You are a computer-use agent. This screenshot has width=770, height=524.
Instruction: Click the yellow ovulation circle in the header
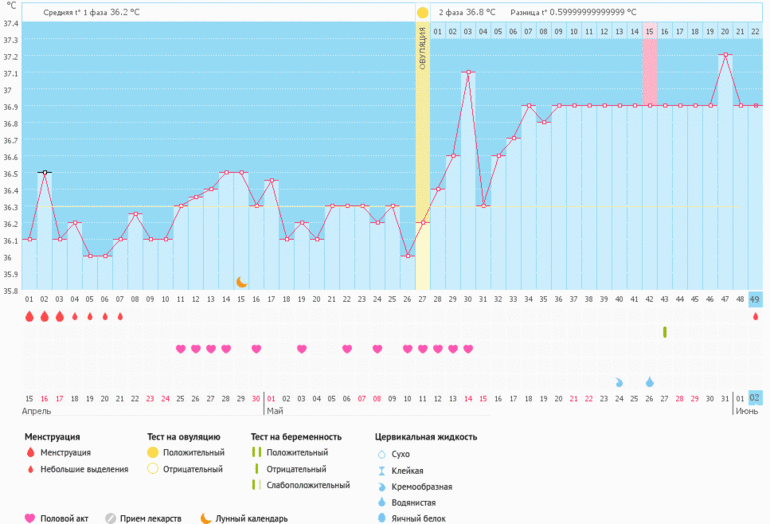pos(422,13)
